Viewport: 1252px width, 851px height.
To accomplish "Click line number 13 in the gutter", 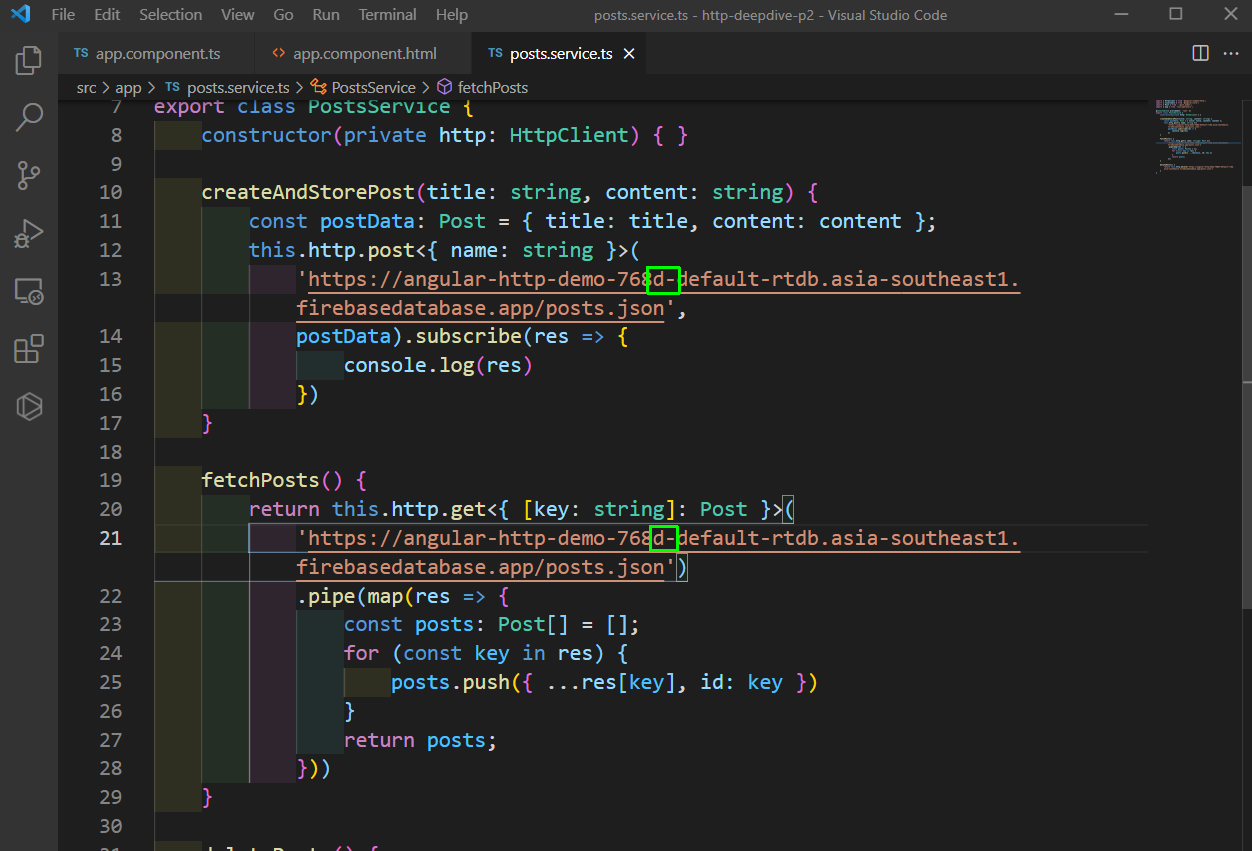I will (x=111, y=279).
